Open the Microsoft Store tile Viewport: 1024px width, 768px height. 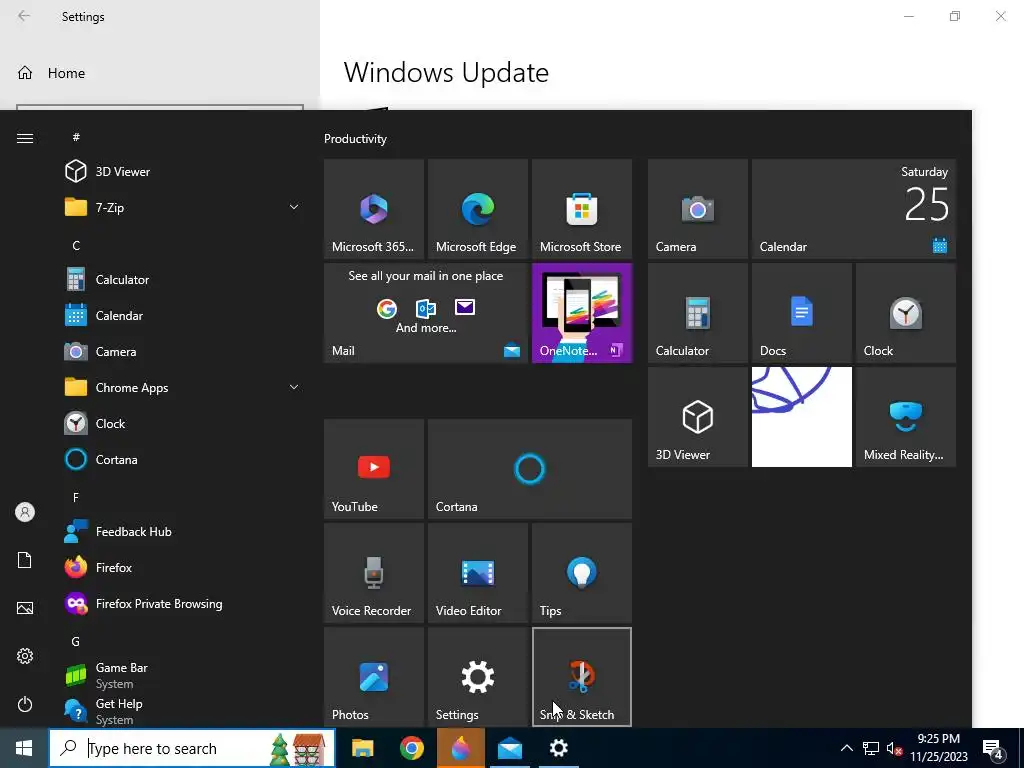(581, 209)
